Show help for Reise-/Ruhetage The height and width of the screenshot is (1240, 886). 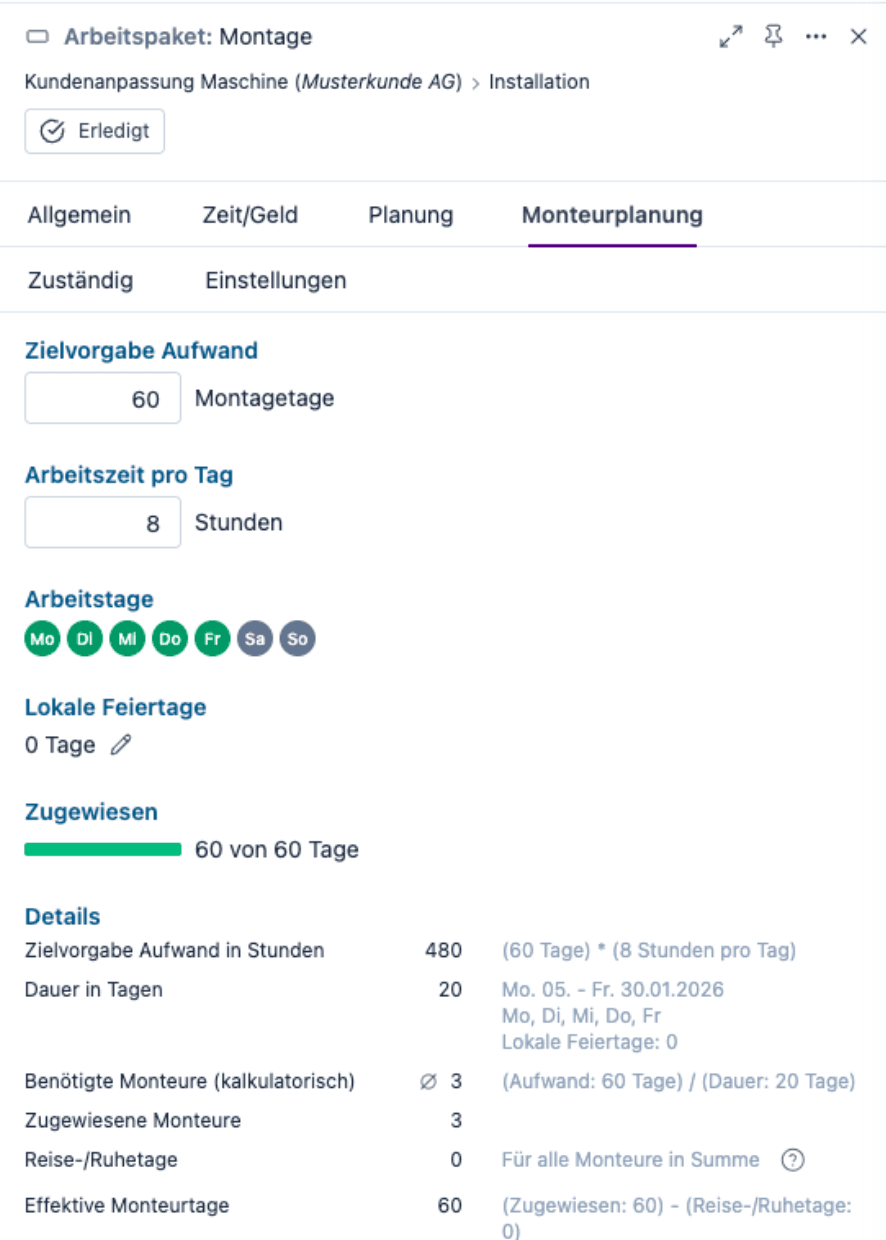pos(792,1160)
